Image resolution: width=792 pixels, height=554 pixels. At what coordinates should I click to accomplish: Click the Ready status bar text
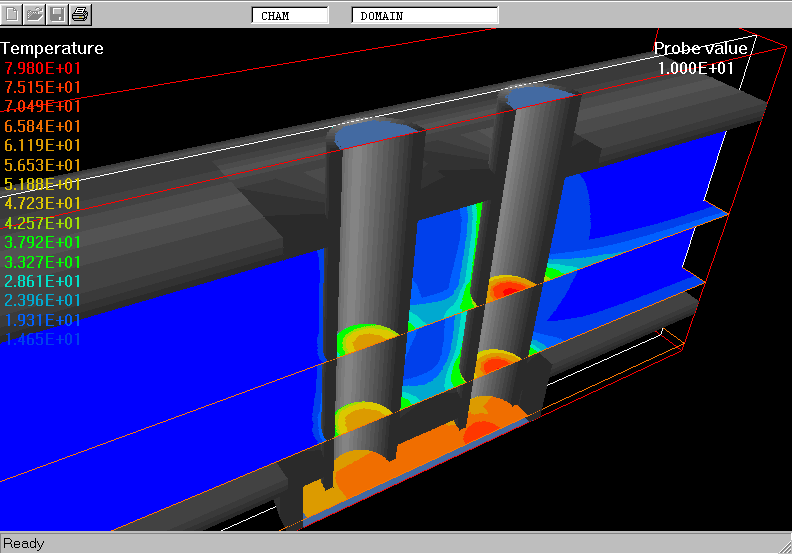[24, 543]
